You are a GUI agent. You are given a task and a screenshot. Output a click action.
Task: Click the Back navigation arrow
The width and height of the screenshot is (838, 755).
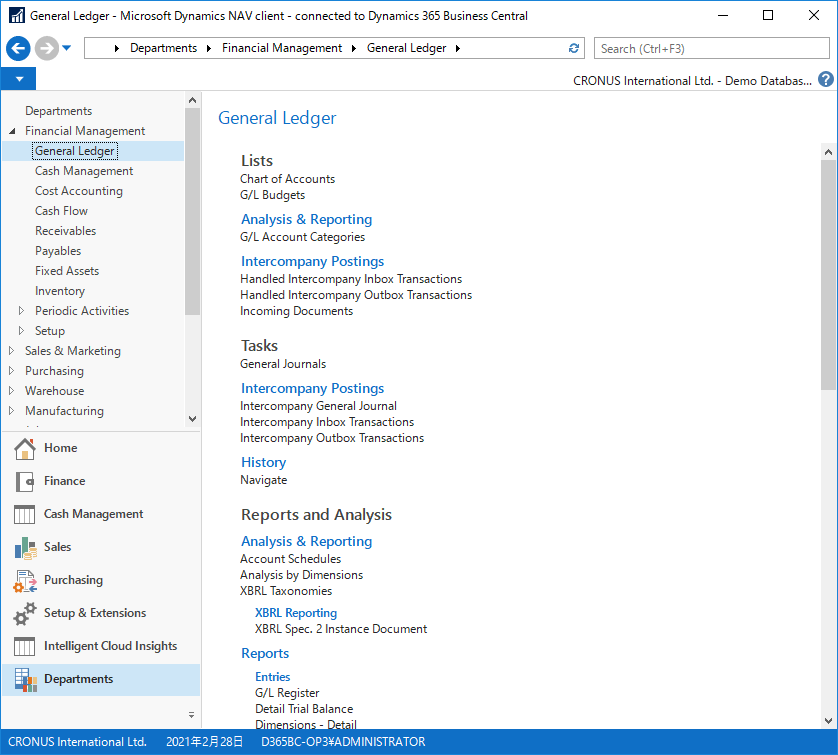tap(18, 48)
